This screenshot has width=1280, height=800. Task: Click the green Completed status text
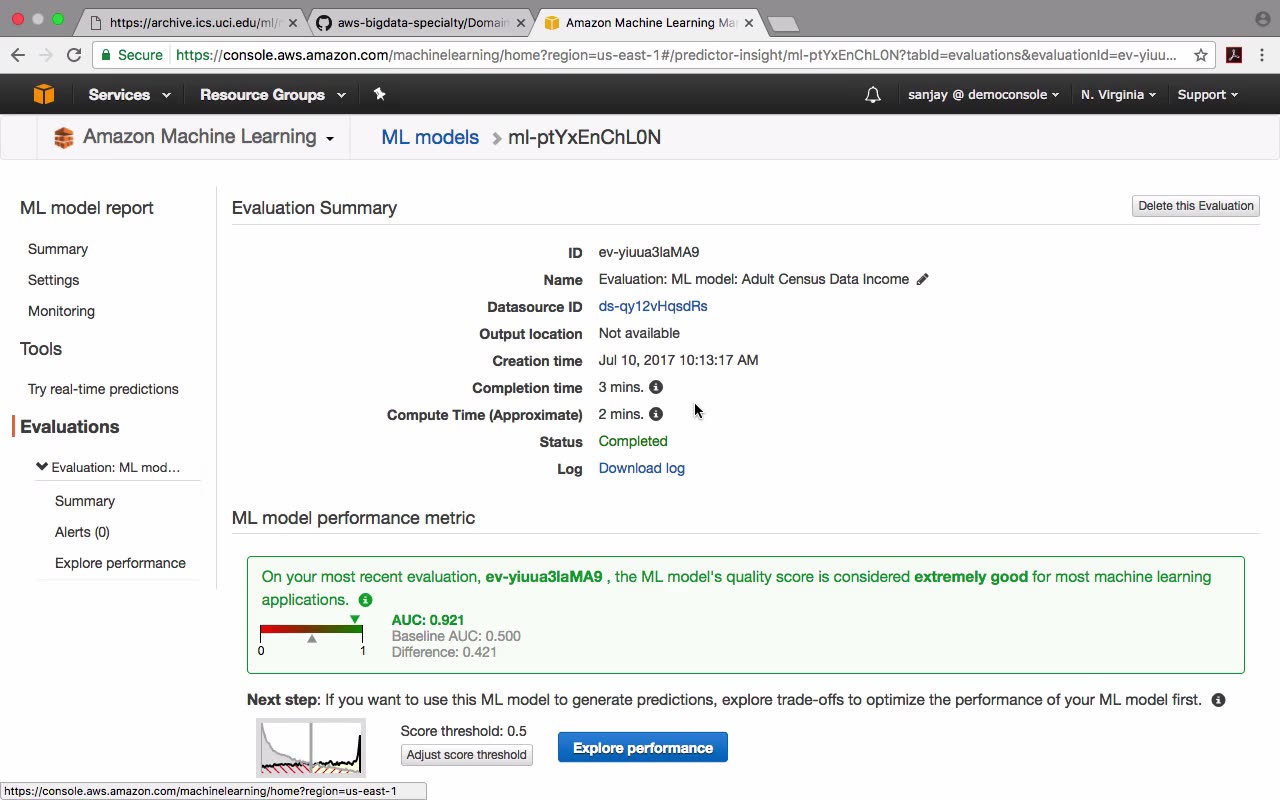(633, 441)
